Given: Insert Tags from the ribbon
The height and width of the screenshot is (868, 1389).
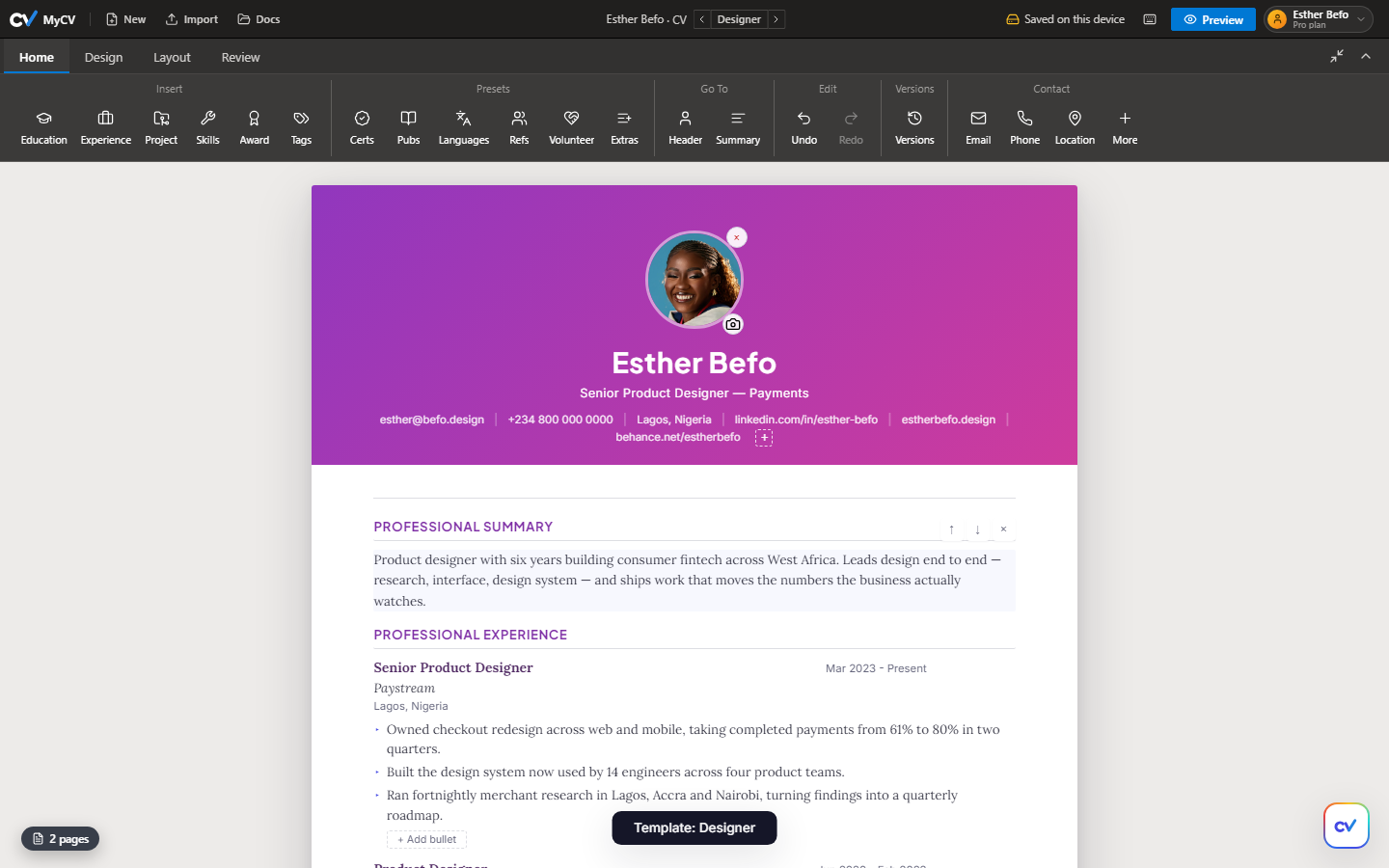Looking at the screenshot, I should [301, 127].
